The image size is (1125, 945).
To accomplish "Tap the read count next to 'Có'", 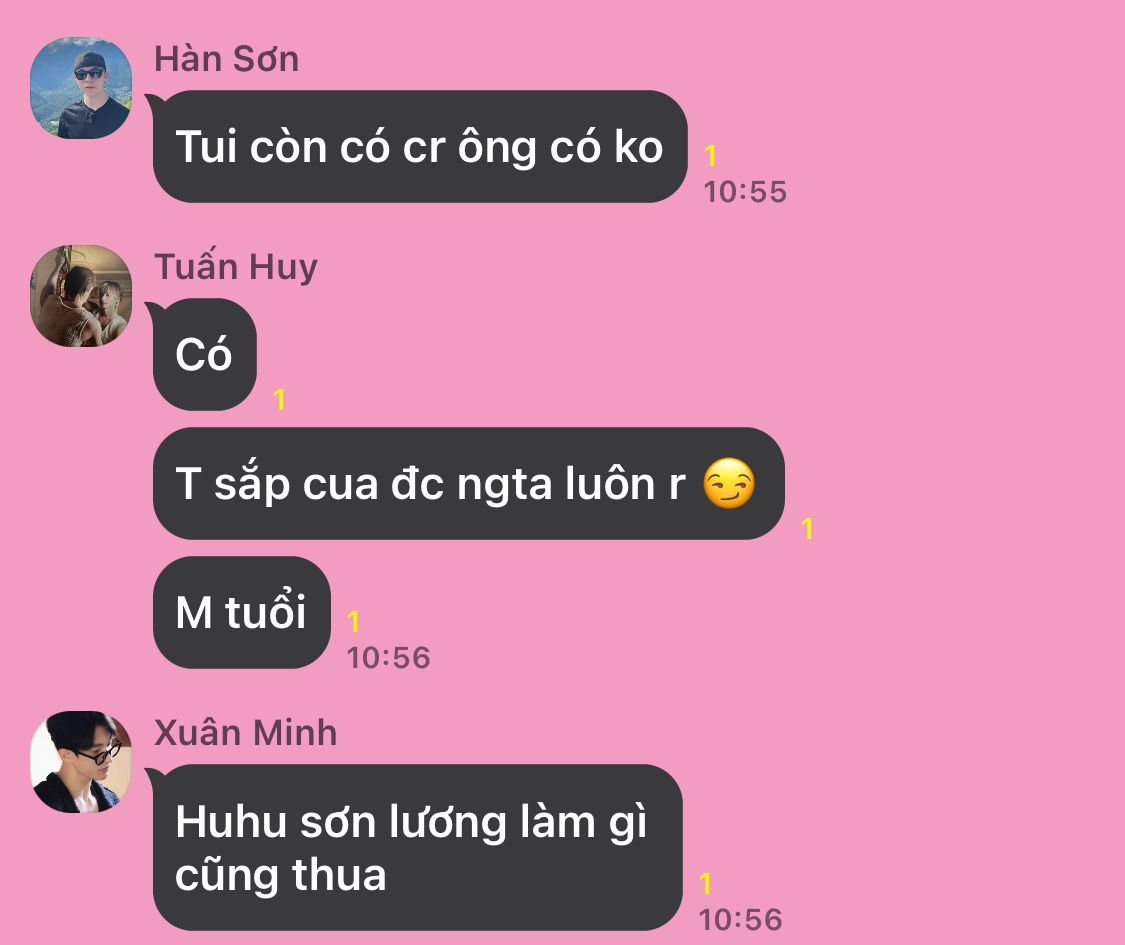I will pos(280,400).
